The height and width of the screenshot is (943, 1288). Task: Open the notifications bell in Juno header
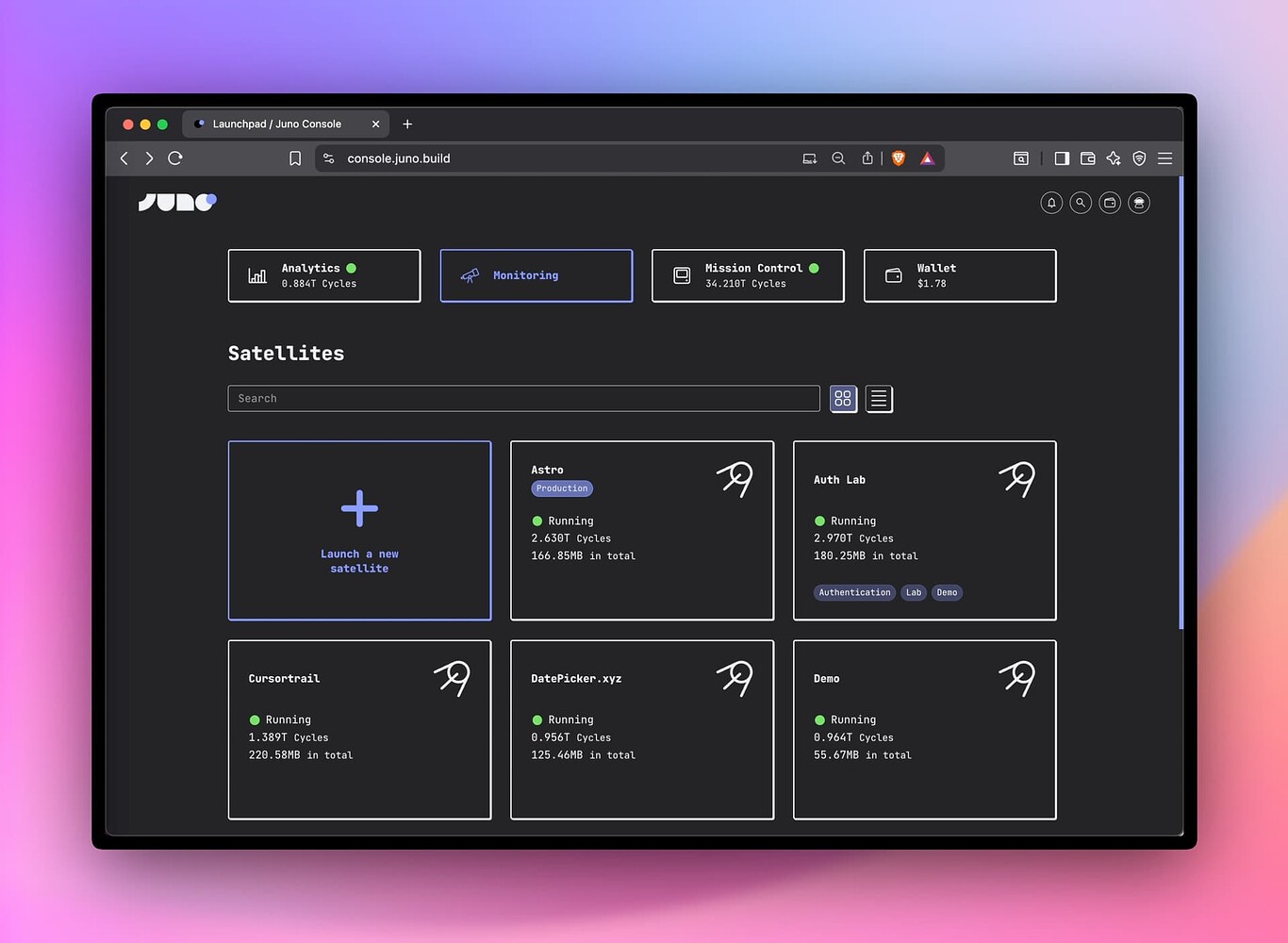click(x=1051, y=203)
